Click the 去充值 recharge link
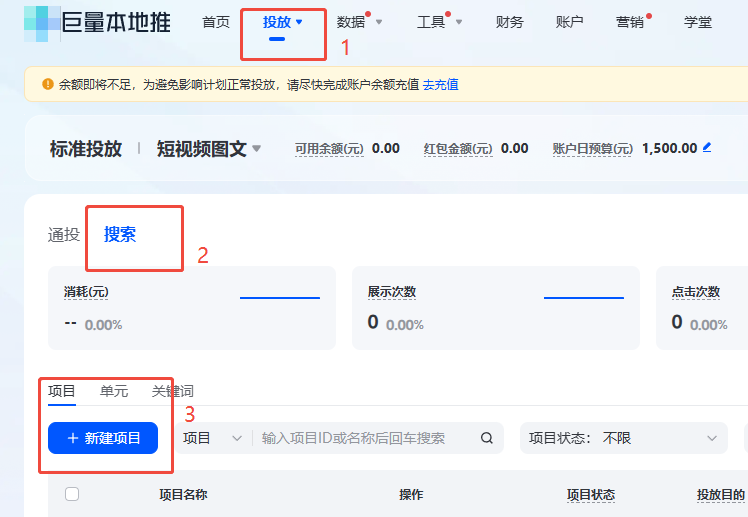This screenshot has width=748, height=517. click(441, 84)
